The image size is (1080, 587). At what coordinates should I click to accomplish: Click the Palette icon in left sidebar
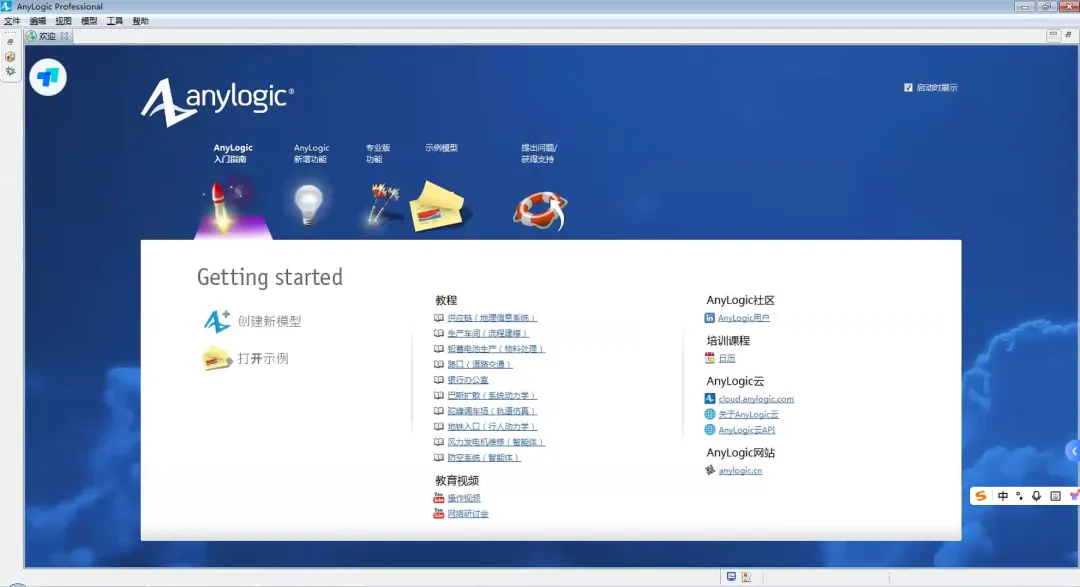point(10,57)
